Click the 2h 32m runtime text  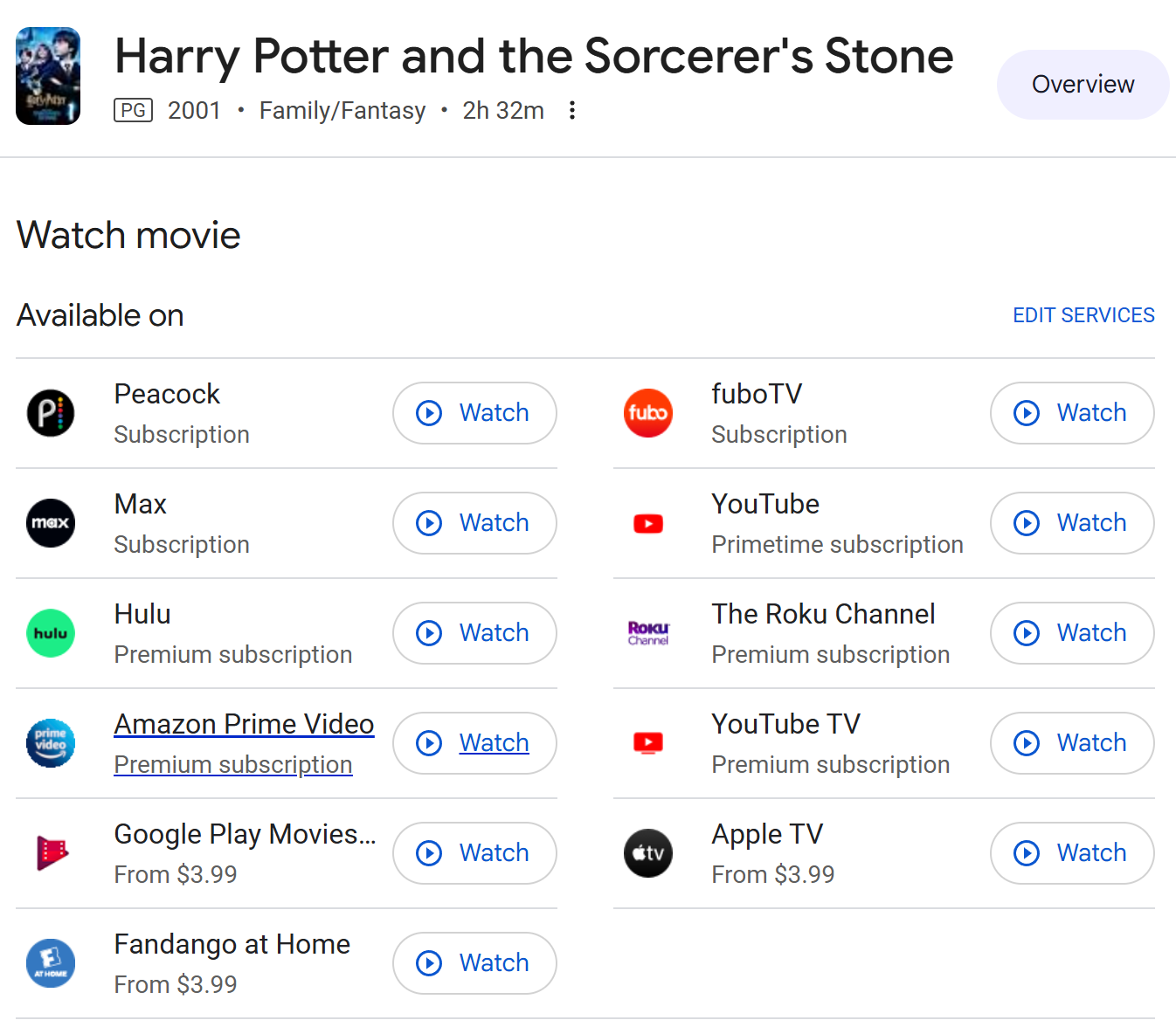tap(503, 110)
